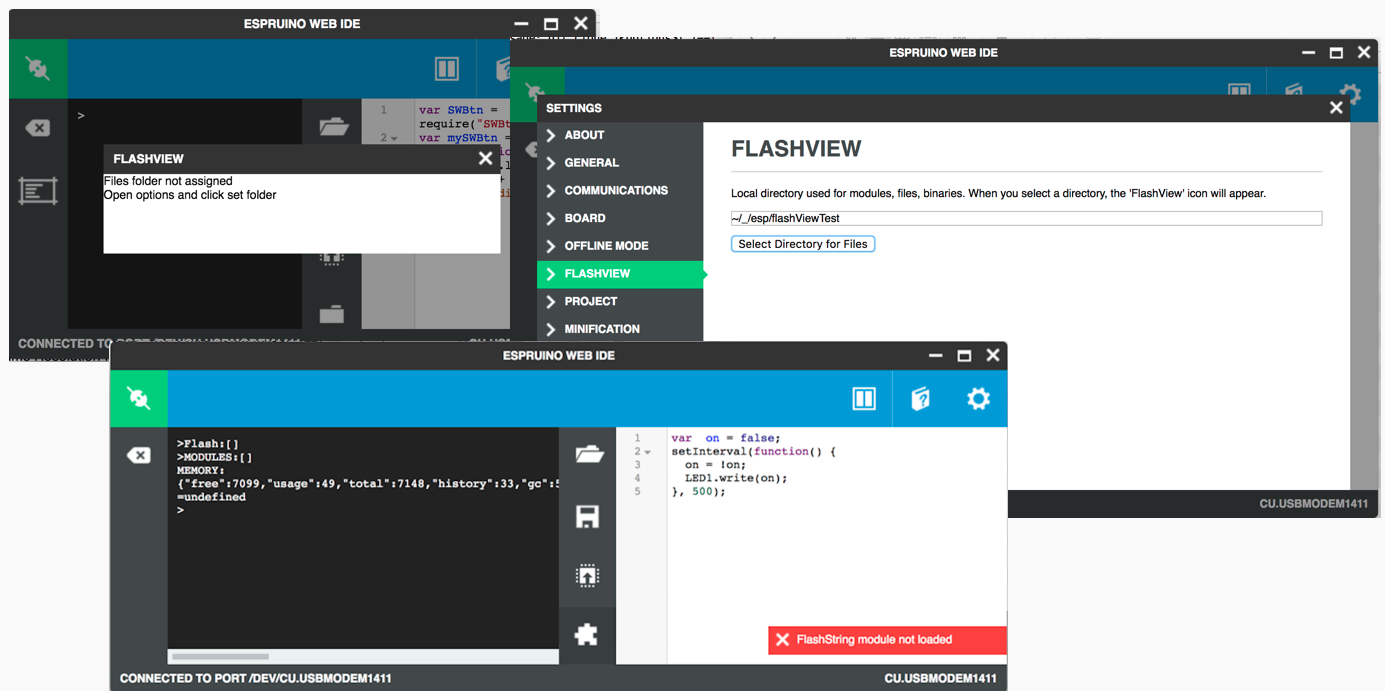This screenshot has width=1385, height=691.
Task: Click the Select Directory for Files button
Action: click(x=803, y=244)
